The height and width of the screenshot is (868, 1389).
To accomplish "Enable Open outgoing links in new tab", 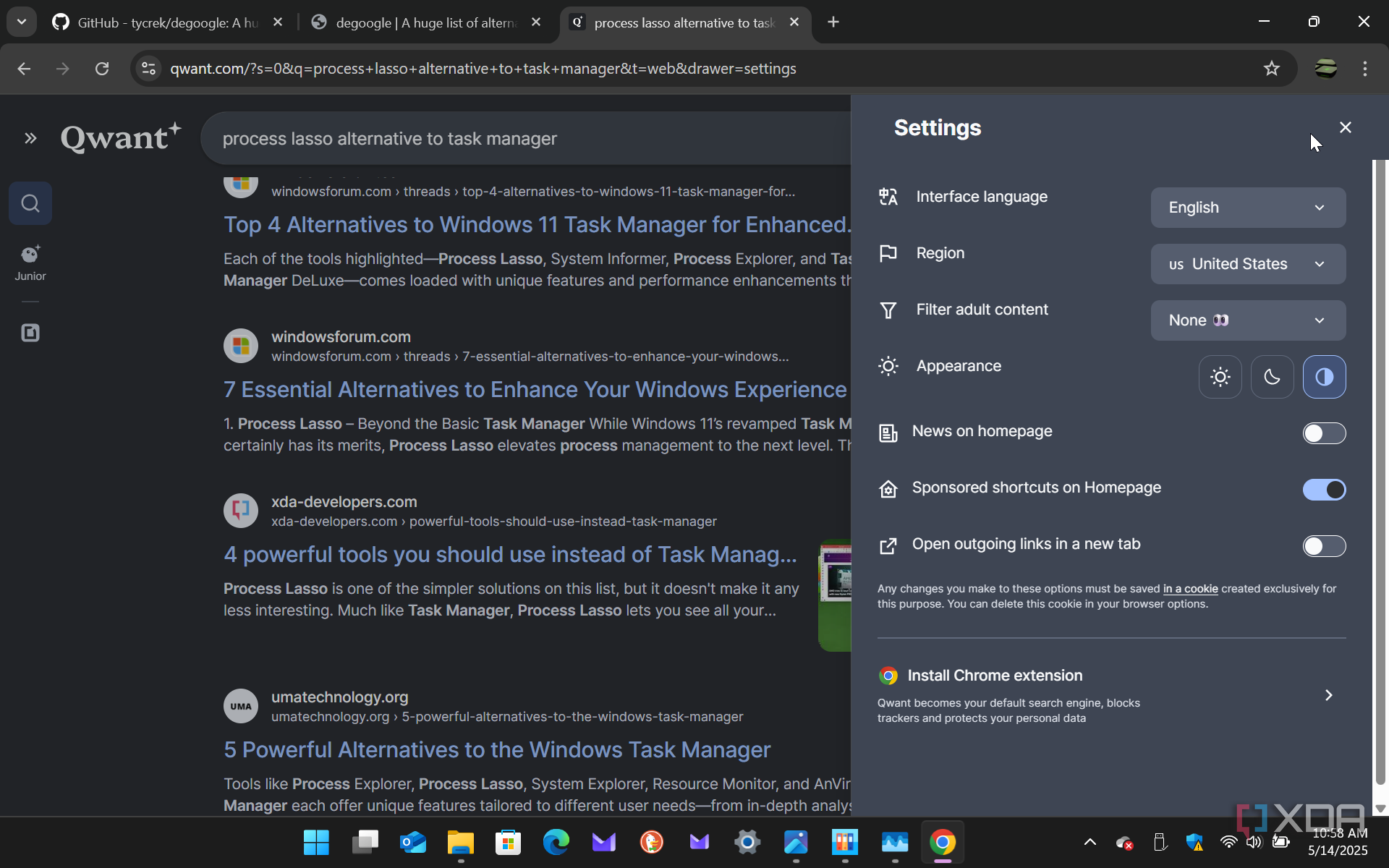I will pyautogui.click(x=1324, y=546).
